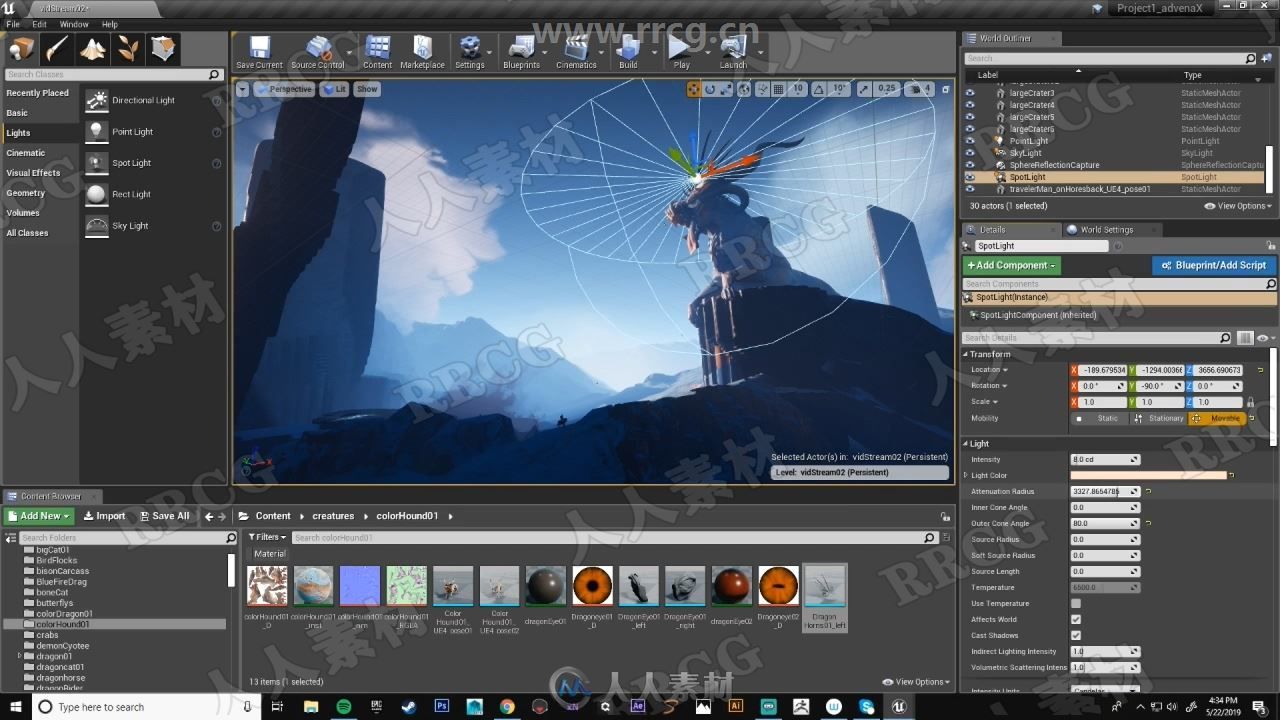1280x720 pixels.
Task: Toggle rotation snapping in viewport toolbar
Action: [x=820, y=89]
